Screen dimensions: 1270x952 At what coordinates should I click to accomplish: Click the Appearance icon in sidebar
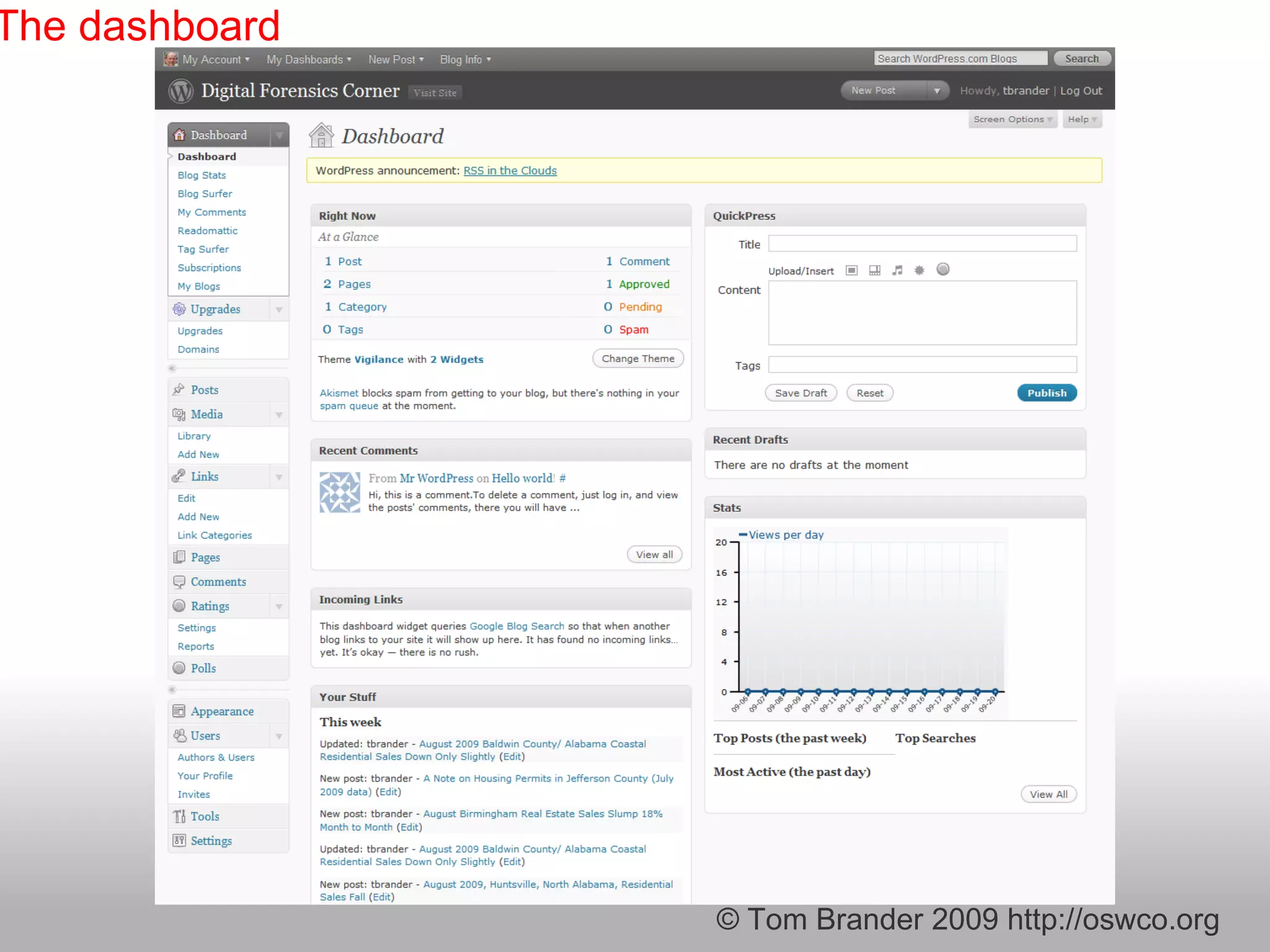tap(179, 711)
